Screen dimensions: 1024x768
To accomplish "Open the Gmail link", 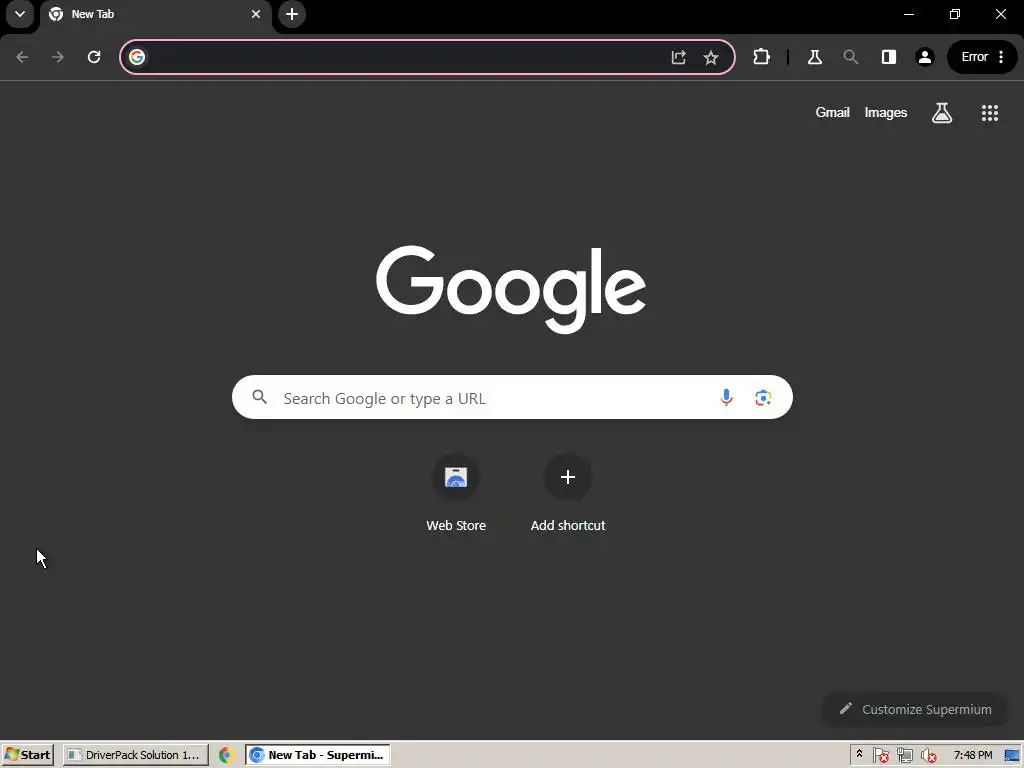I will (x=833, y=112).
